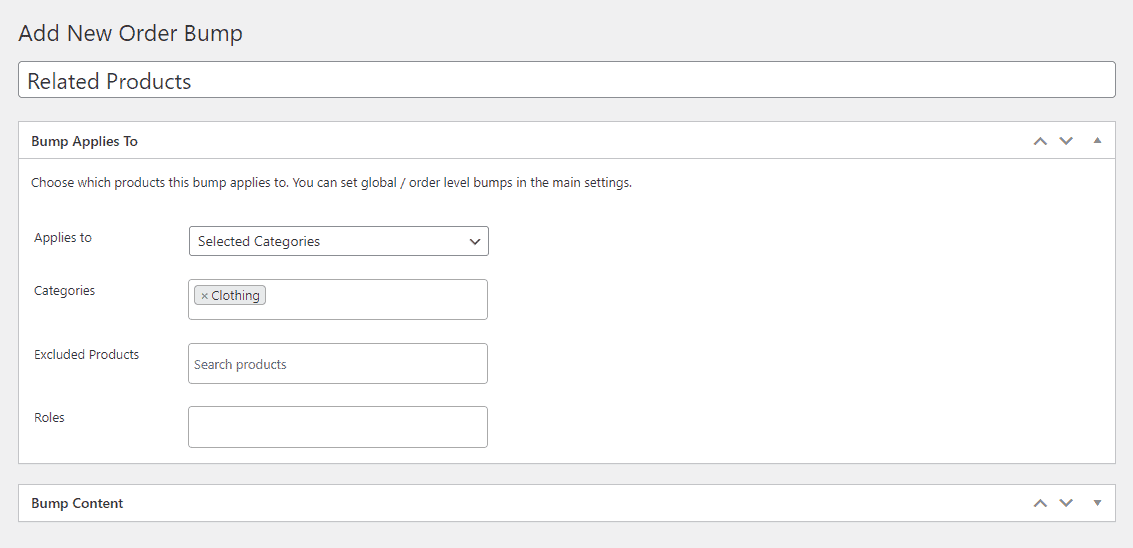Click the Roles label
This screenshot has height=548, width=1133.
pyautogui.click(x=49, y=417)
